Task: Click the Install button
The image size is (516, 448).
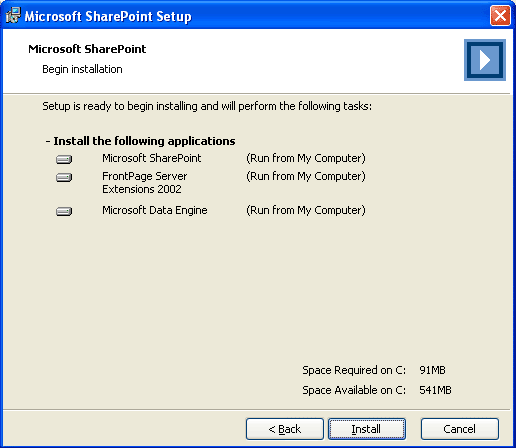Action: pyautogui.click(x=367, y=429)
